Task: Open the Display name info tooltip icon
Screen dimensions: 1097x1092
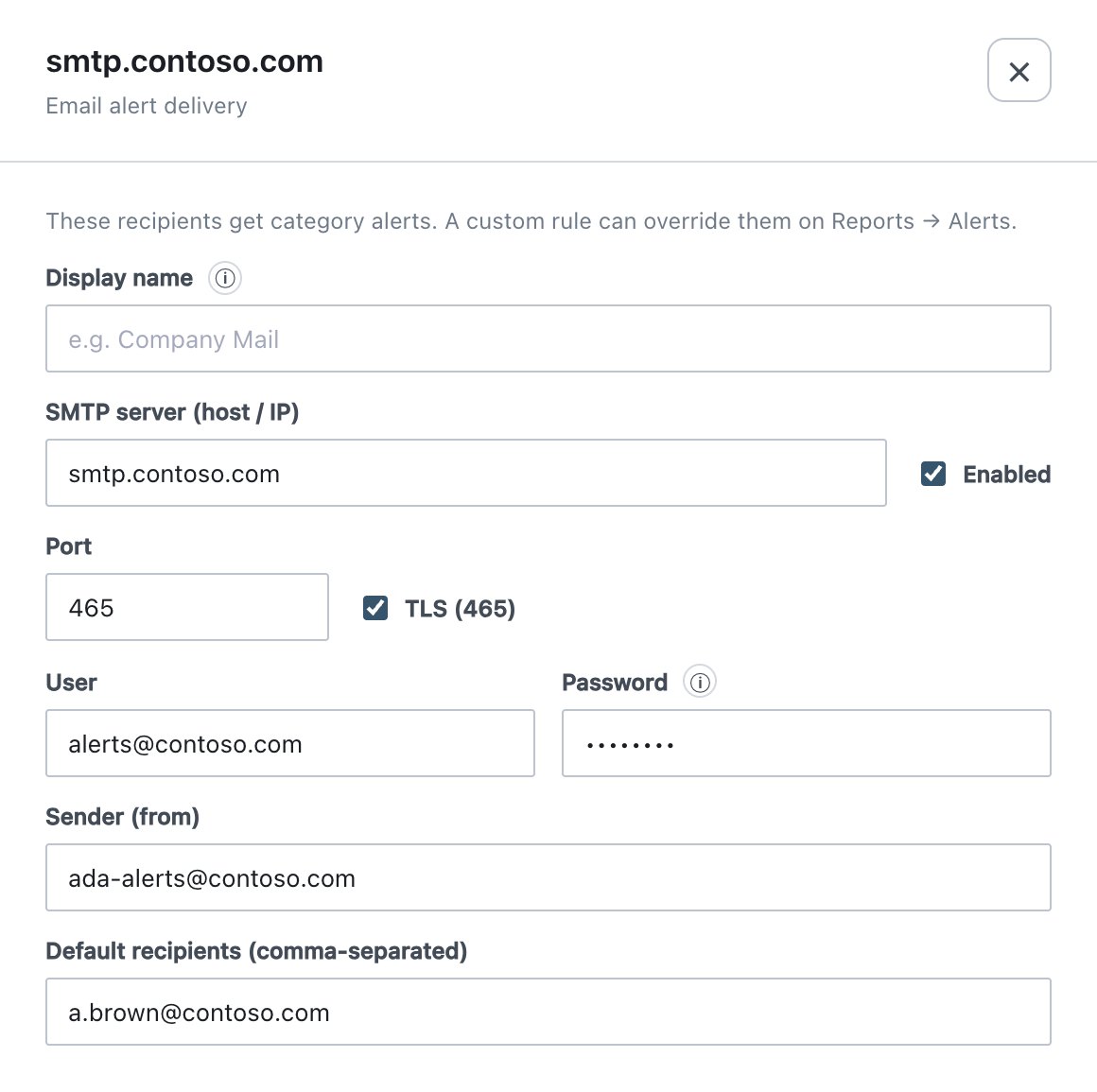Action: coord(224,278)
